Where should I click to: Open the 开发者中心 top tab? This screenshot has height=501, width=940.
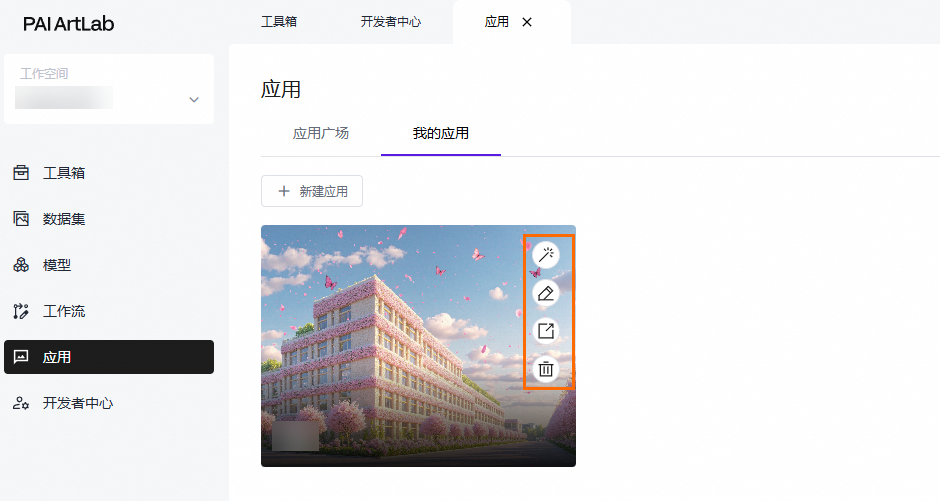(x=391, y=22)
